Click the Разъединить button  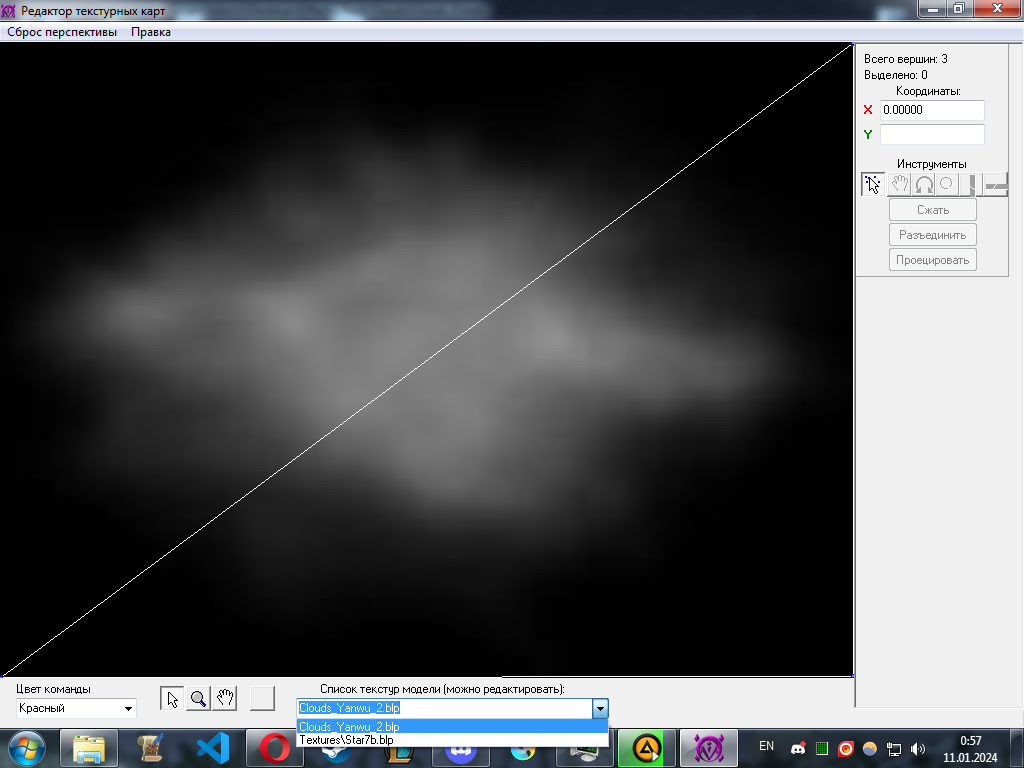click(x=933, y=235)
